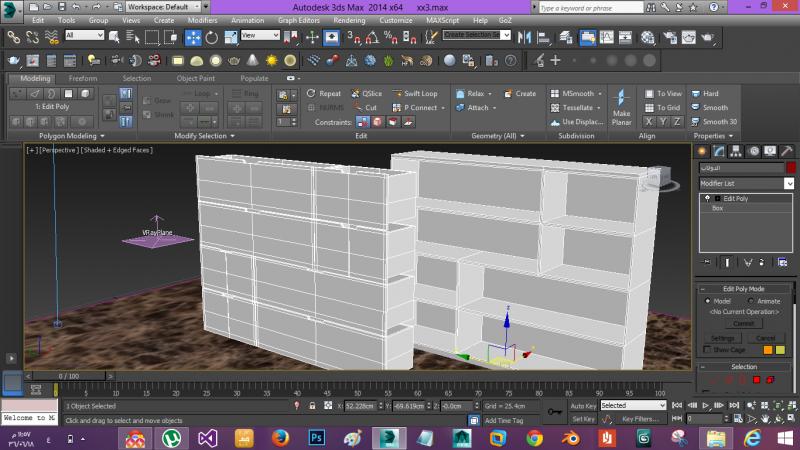800x450 pixels.
Task: Open Photoshop from the Windows taskbar
Action: click(317, 437)
